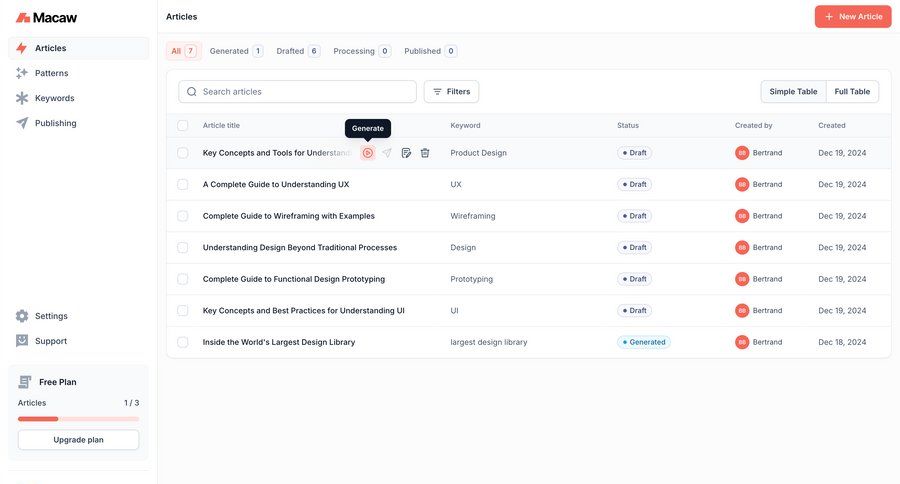
Task: Check the Functional Design Prototyping row checkbox
Action: [183, 279]
